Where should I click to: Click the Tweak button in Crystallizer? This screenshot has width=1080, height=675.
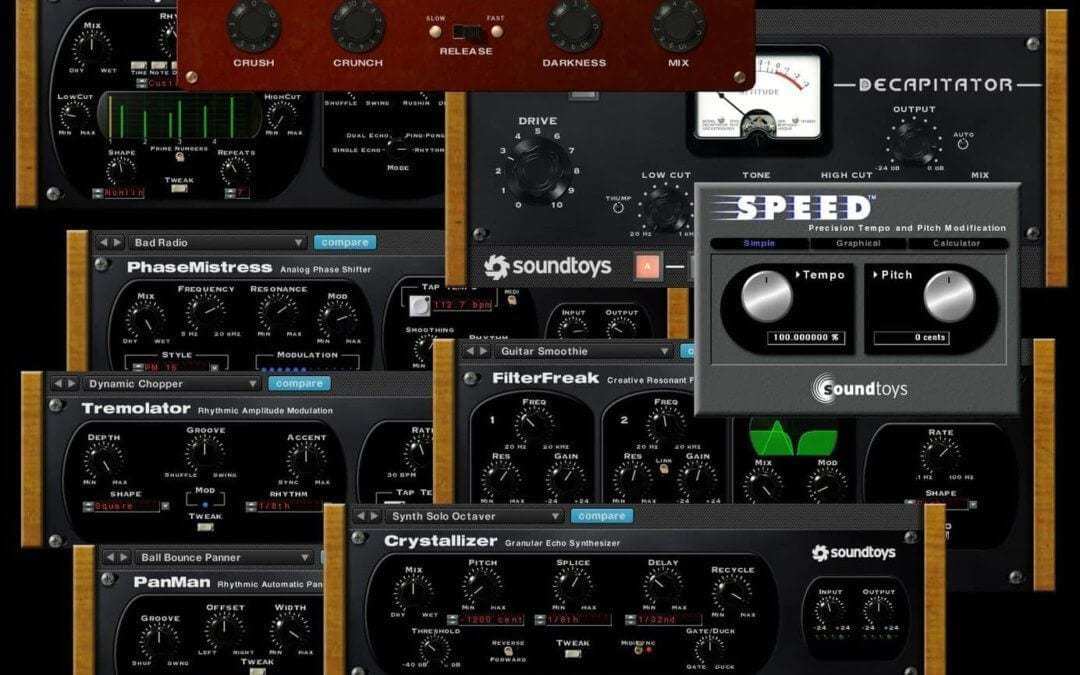coord(572,654)
